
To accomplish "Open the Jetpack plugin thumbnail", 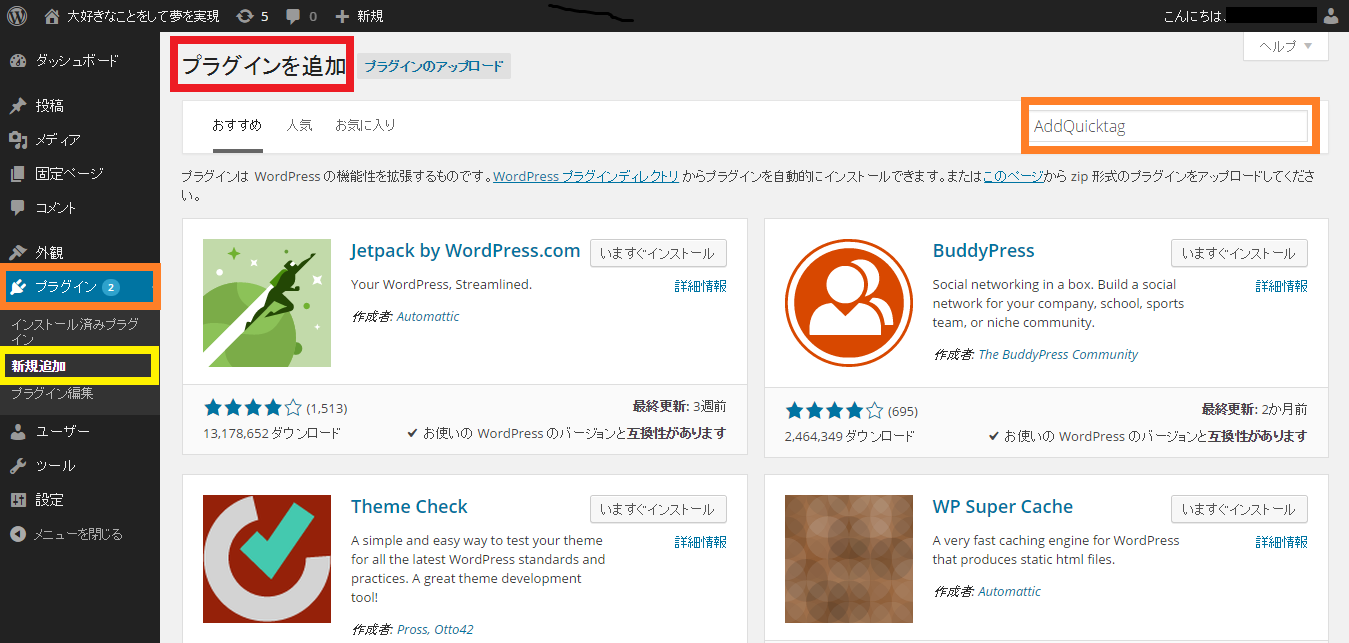I will (267, 303).
